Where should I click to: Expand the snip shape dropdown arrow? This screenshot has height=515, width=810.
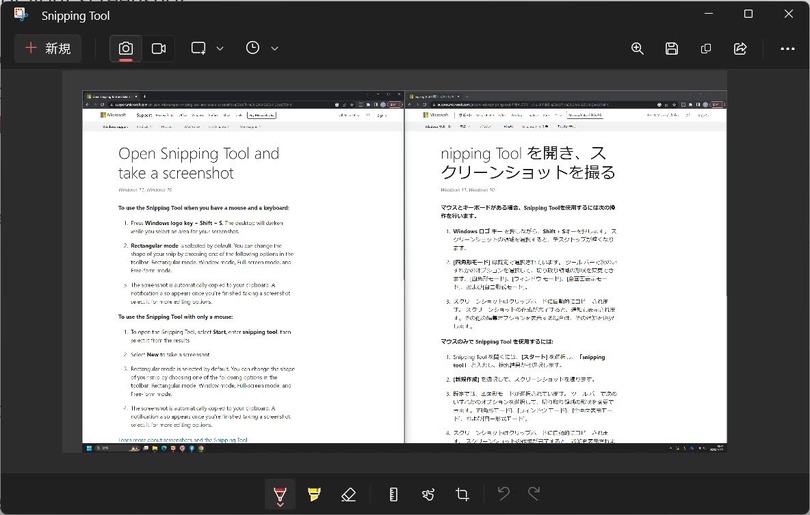coord(220,49)
